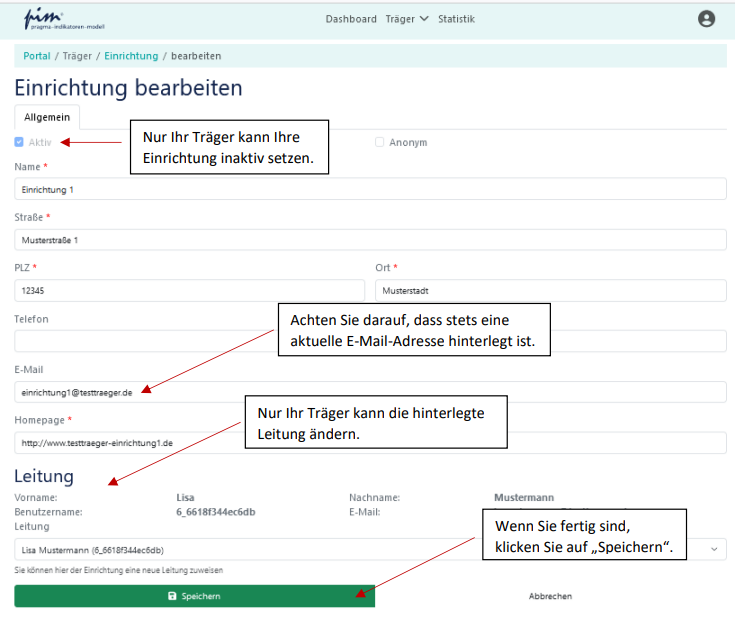
Task: Go to Statistik in top navigation
Action: [x=456, y=19]
